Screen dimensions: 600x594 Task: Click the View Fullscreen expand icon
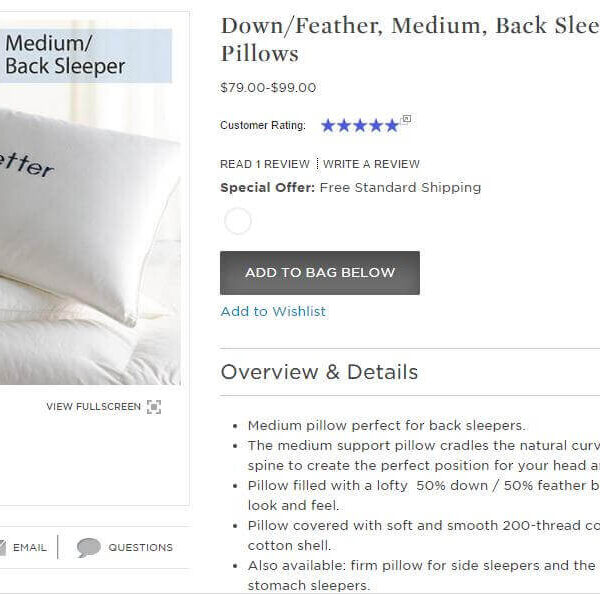tap(154, 407)
